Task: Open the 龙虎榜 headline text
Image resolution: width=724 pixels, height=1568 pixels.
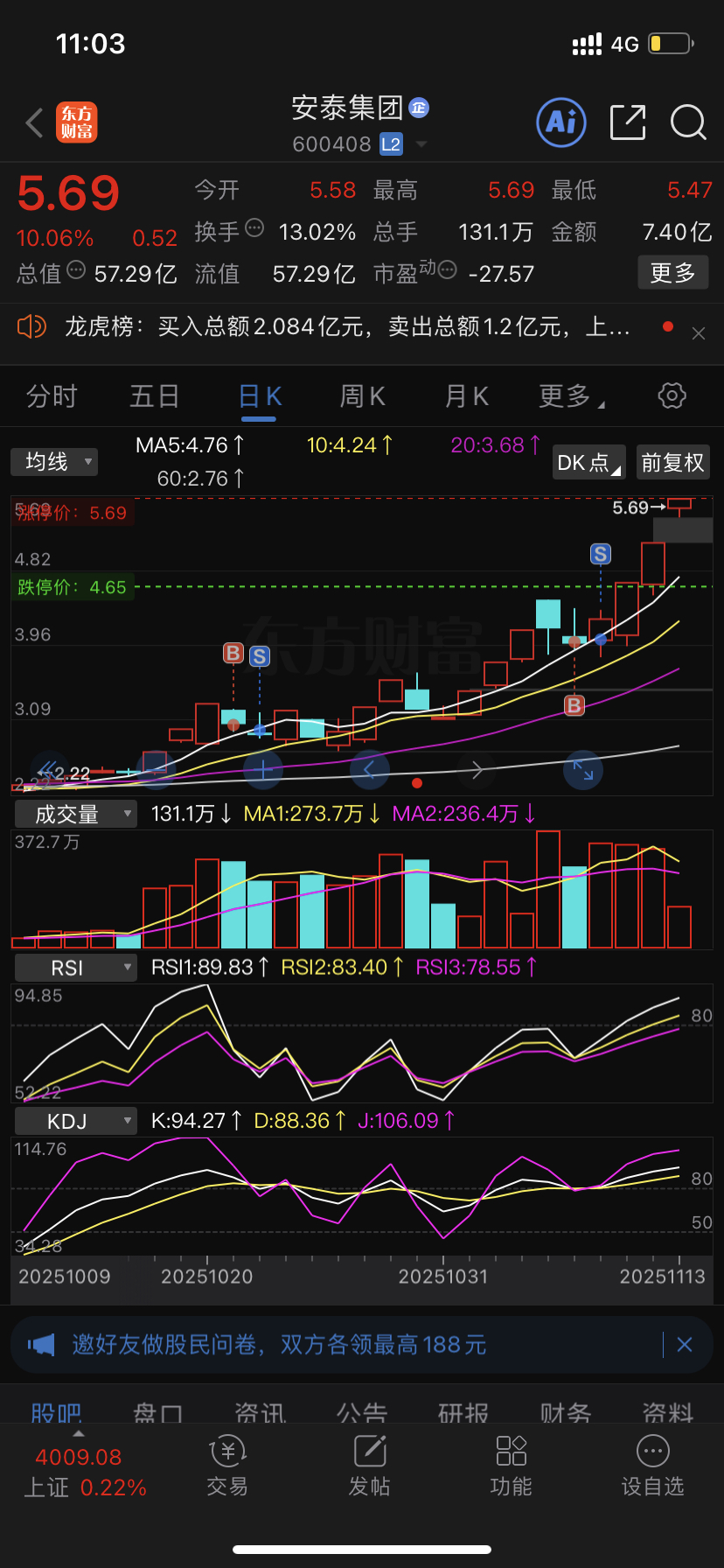Action: (347, 327)
